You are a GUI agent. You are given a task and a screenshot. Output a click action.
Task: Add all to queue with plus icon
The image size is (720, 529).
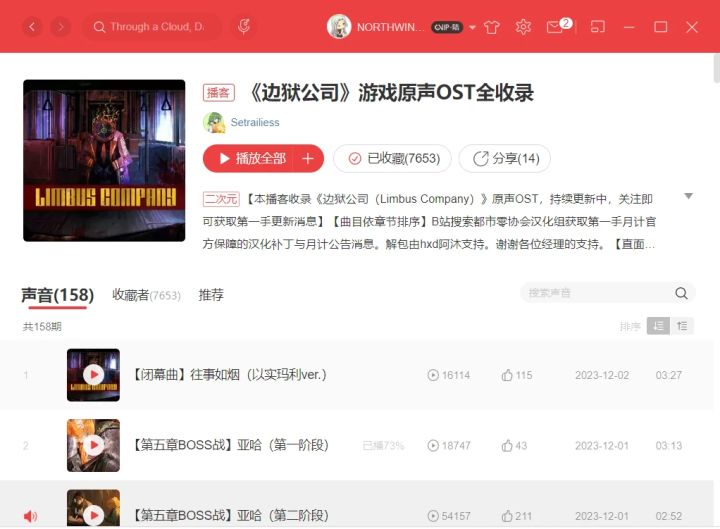tap(308, 158)
